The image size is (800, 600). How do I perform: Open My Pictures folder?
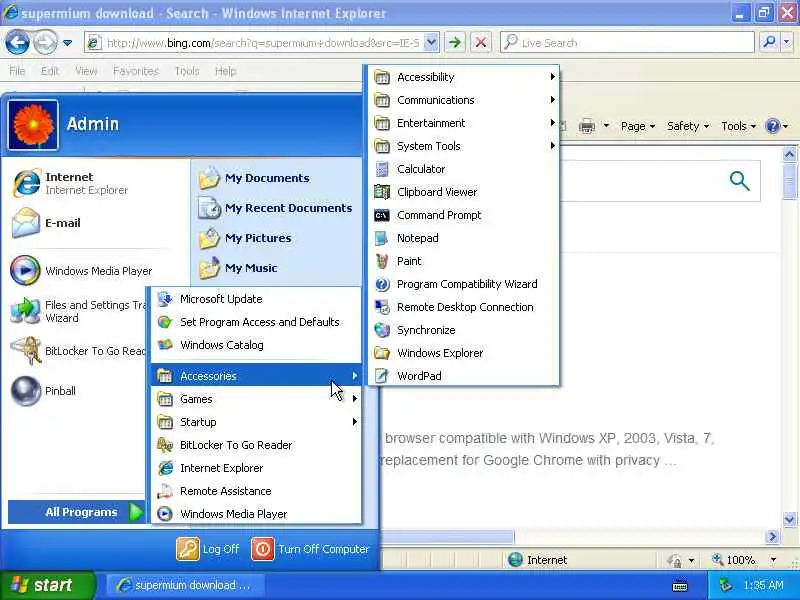pos(245,238)
